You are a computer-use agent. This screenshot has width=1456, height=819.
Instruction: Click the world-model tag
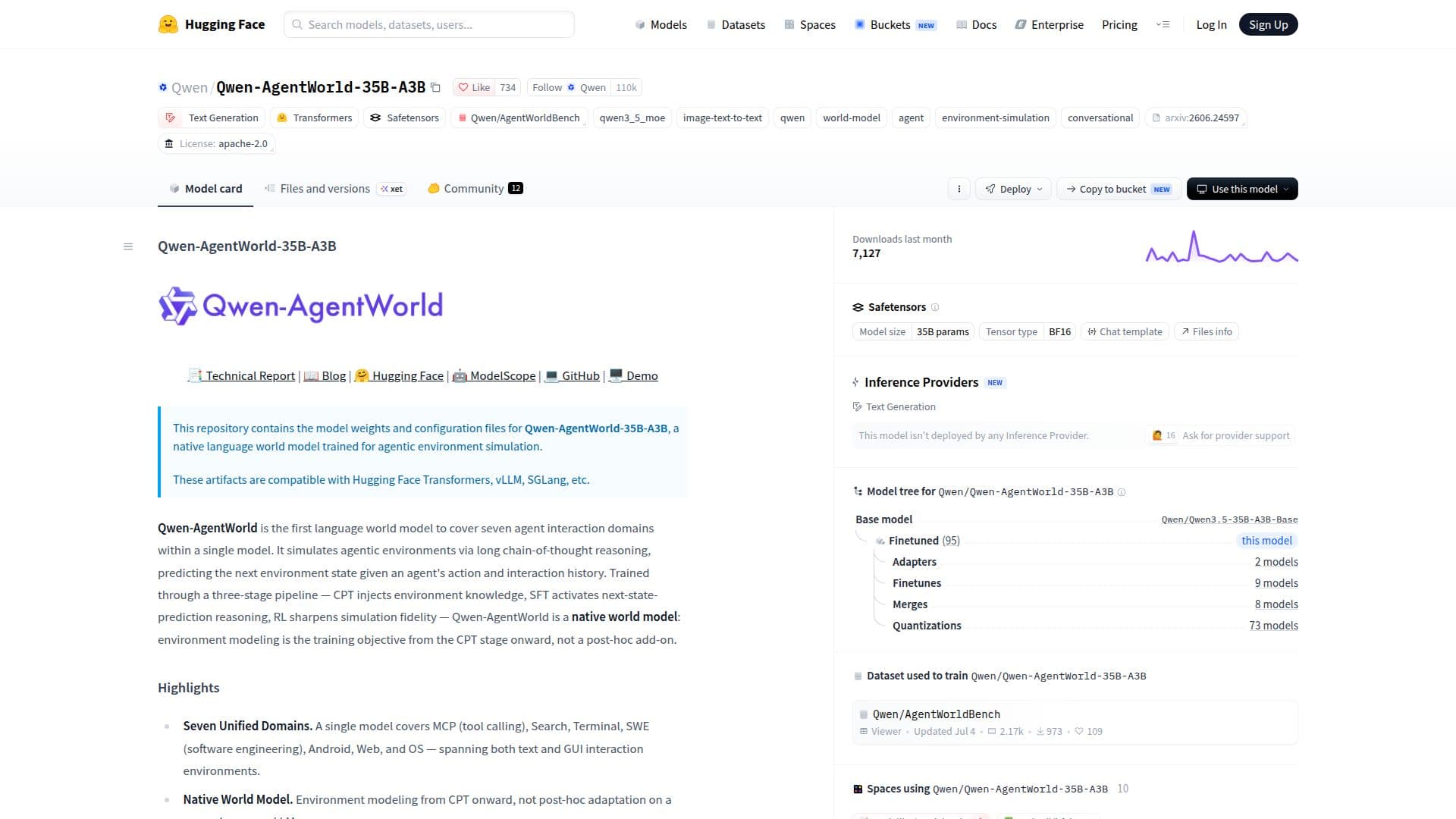point(851,118)
